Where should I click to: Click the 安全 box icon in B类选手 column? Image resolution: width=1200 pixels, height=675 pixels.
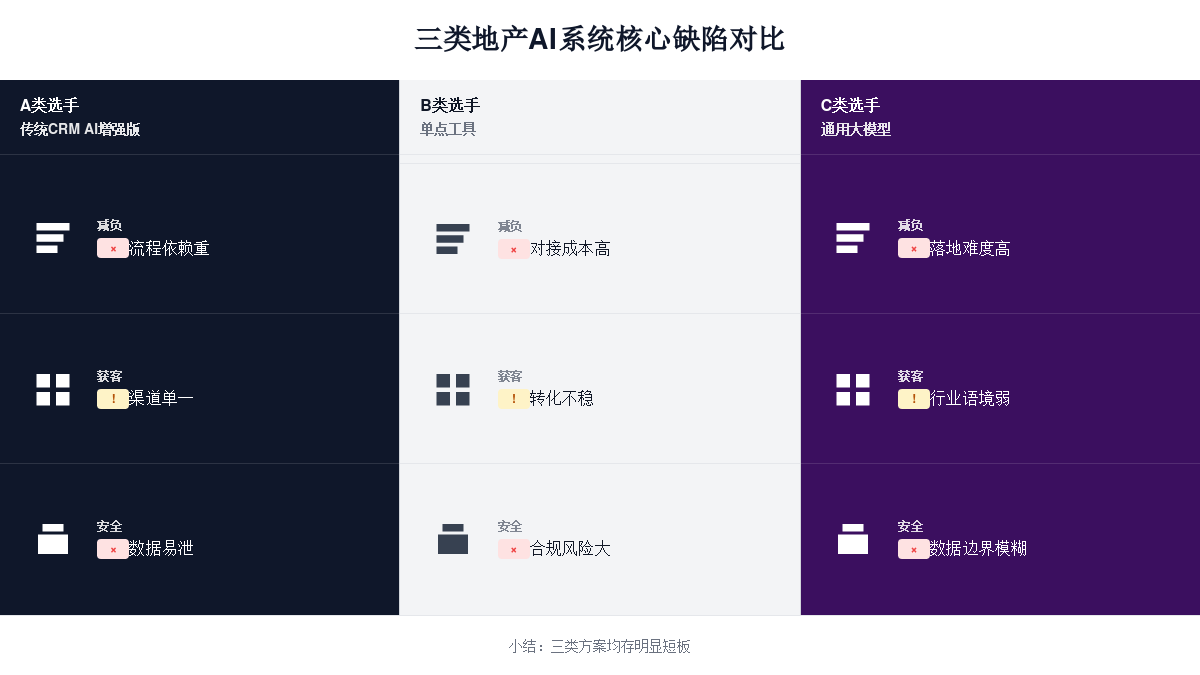pyautogui.click(x=453, y=539)
